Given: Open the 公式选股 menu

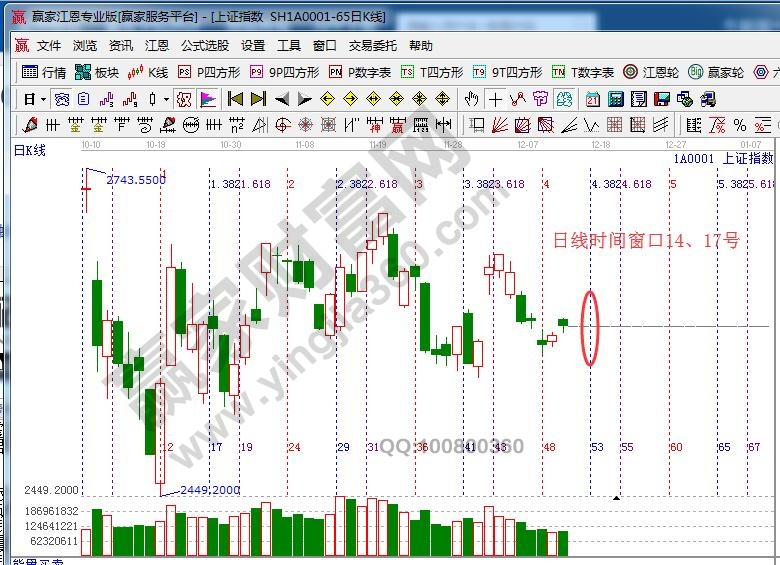Looking at the screenshot, I should [x=204, y=46].
